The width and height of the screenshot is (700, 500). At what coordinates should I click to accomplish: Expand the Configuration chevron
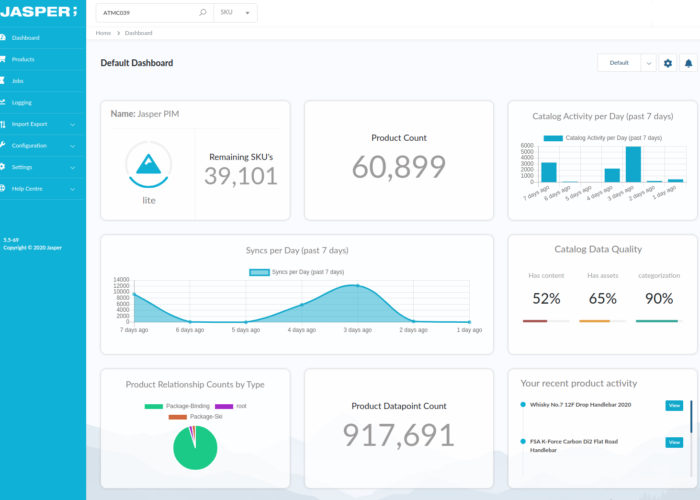click(73, 146)
